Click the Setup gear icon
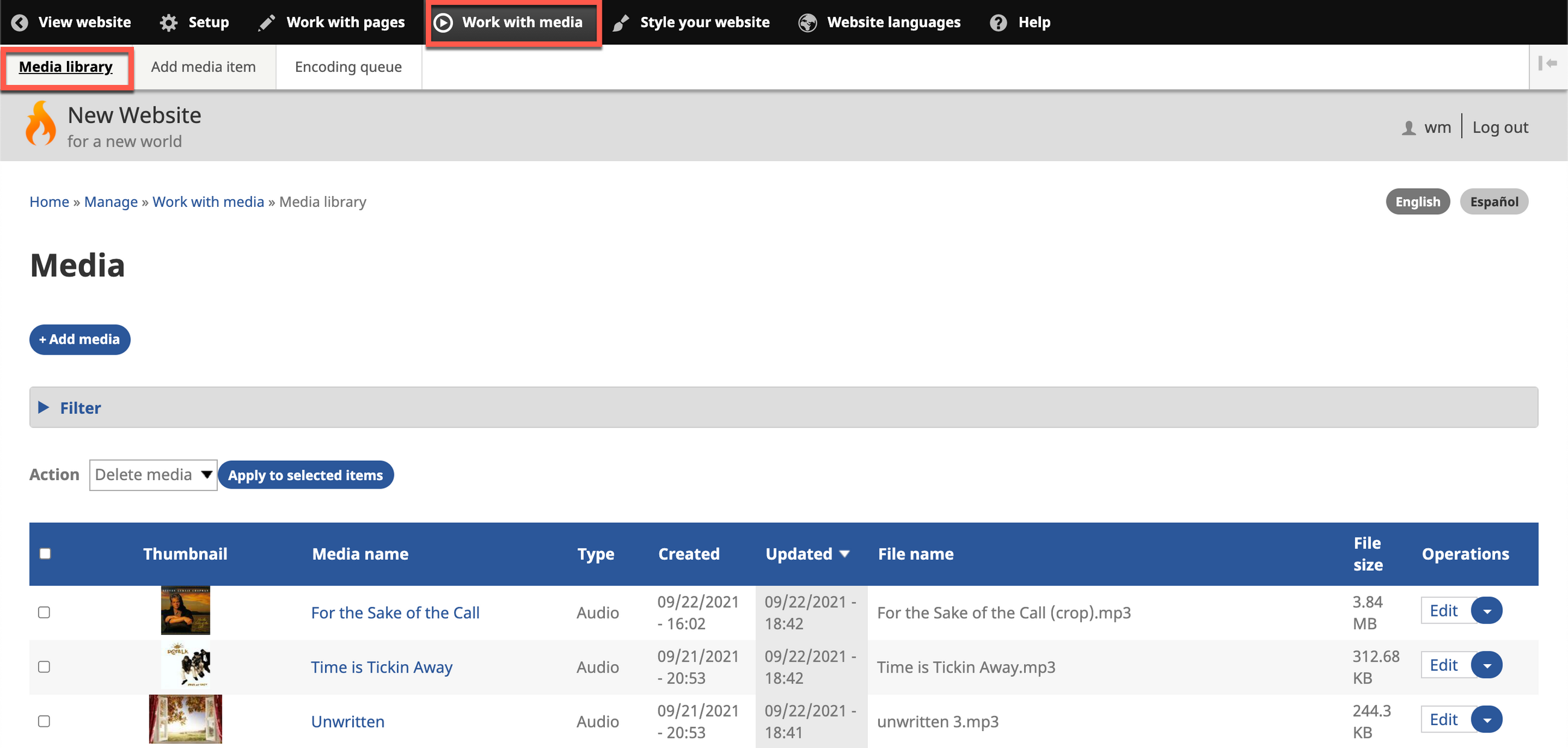The width and height of the screenshot is (1568, 748). pyautogui.click(x=169, y=22)
